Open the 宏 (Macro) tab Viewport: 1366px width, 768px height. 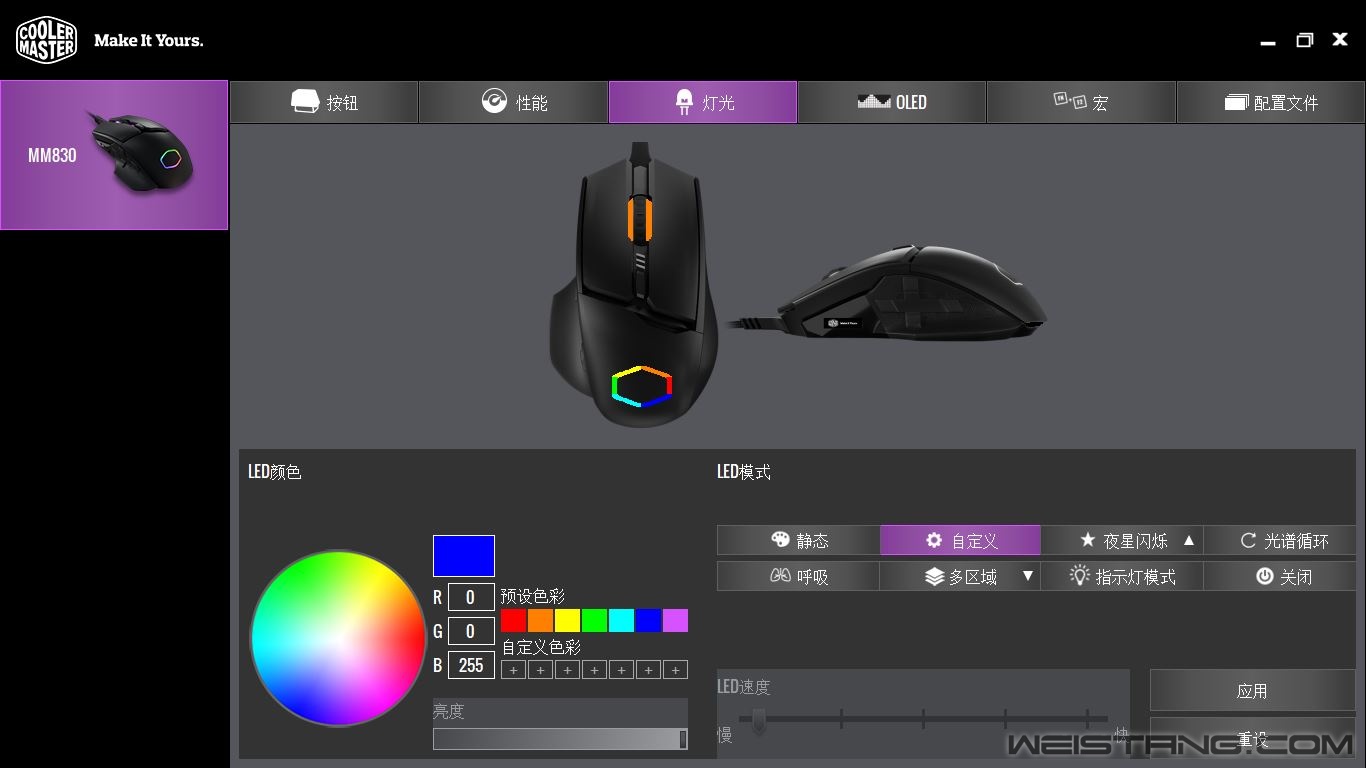tap(1081, 102)
